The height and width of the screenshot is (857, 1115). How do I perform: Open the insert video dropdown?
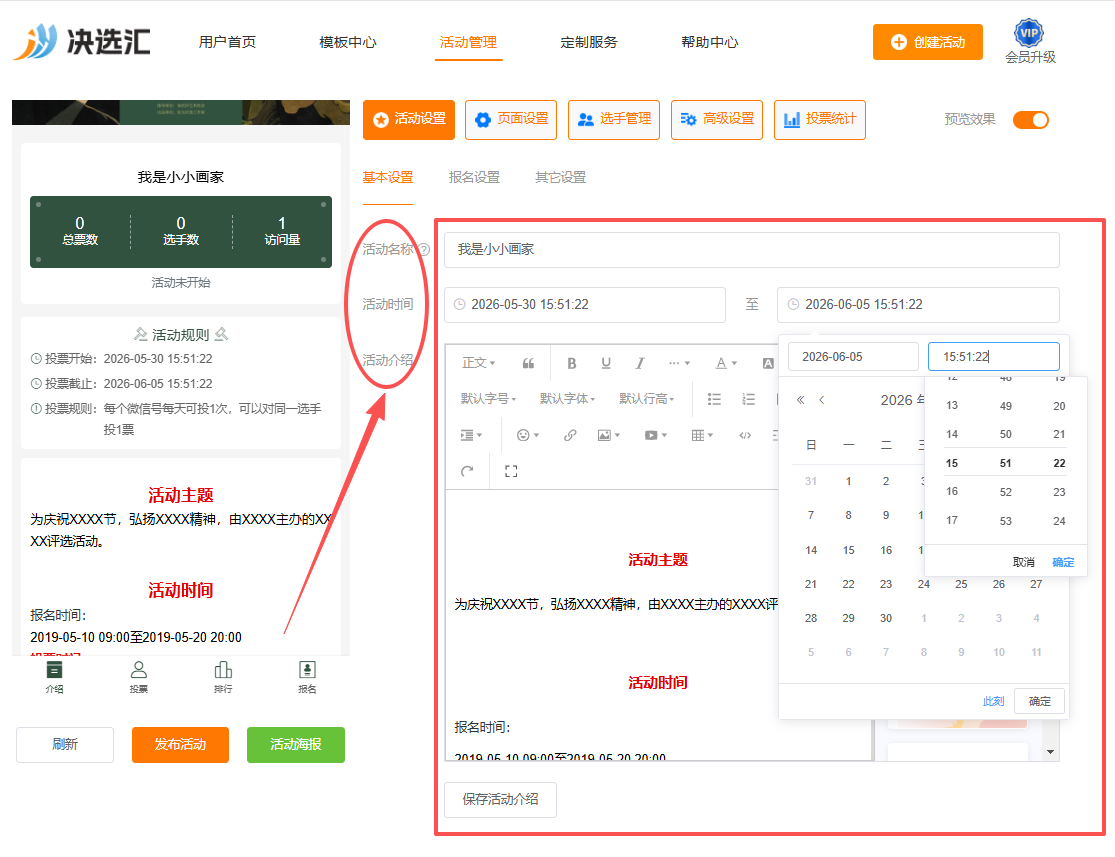(655, 435)
